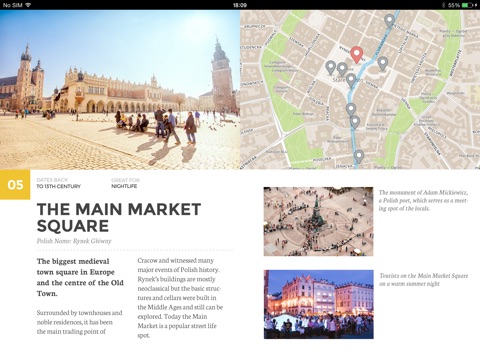The width and height of the screenshot is (480, 360).
Task: Tap the Great For Nightlife label
Action: (125, 183)
